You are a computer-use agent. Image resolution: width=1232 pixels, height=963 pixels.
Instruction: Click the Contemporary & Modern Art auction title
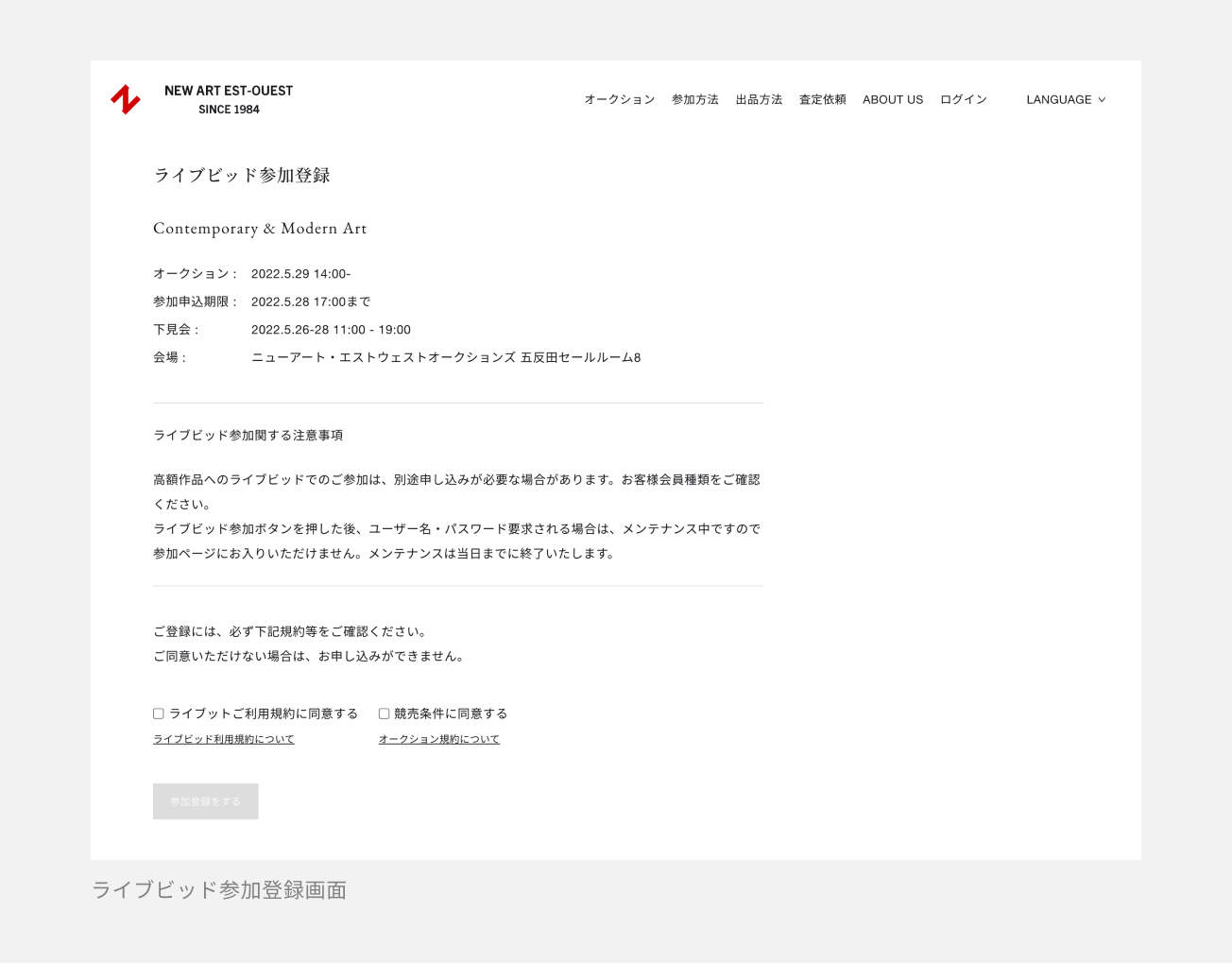pyautogui.click(x=260, y=229)
